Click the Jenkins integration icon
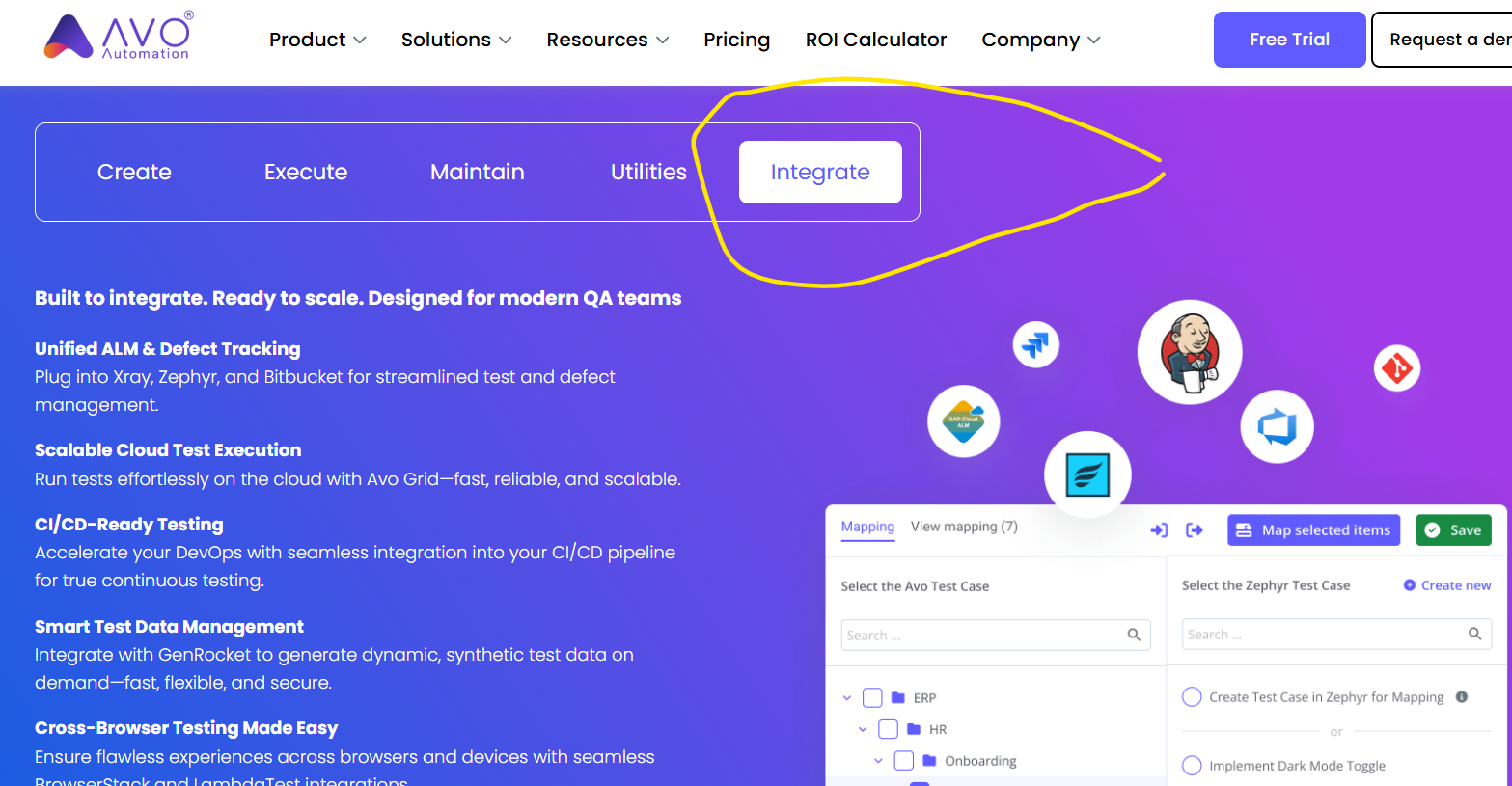The height and width of the screenshot is (786, 1512). [x=1189, y=352]
